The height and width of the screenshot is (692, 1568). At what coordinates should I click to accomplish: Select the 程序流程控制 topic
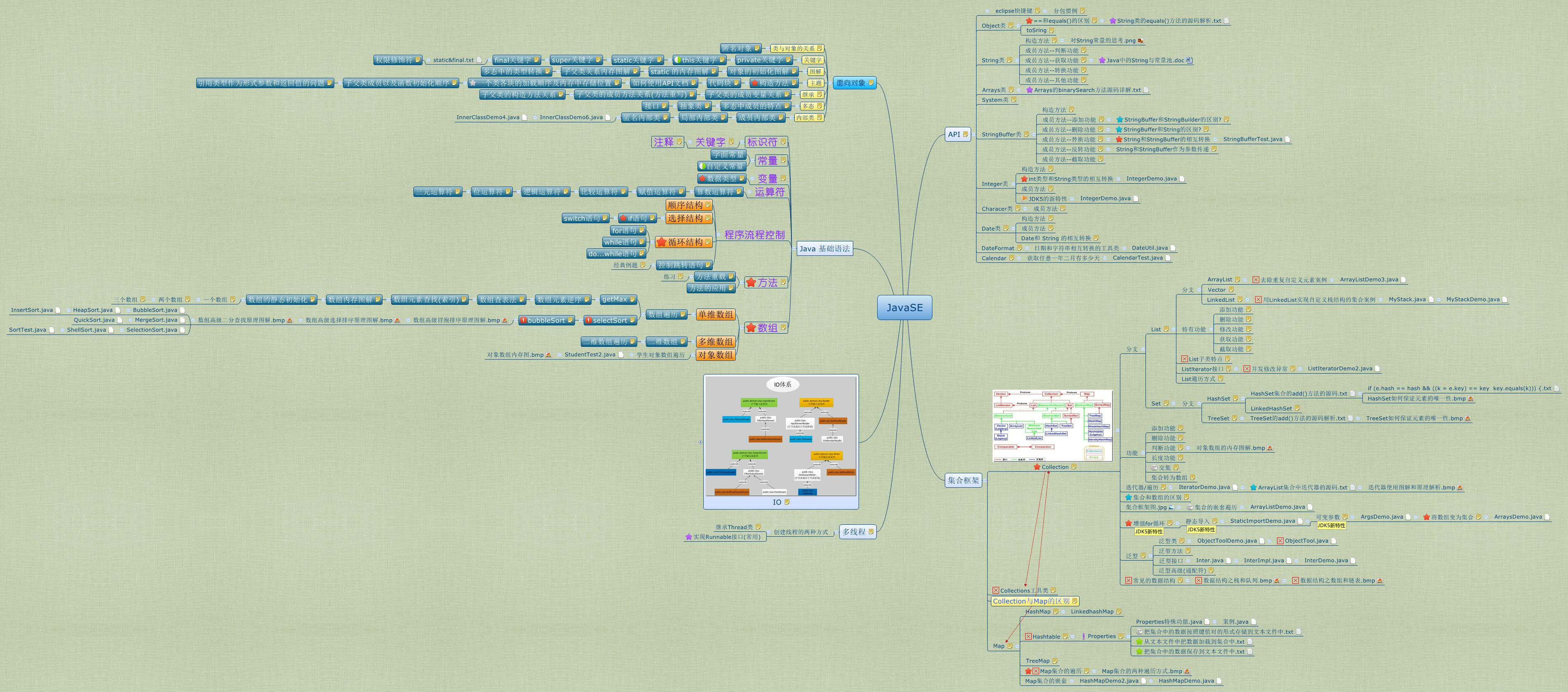[x=754, y=235]
